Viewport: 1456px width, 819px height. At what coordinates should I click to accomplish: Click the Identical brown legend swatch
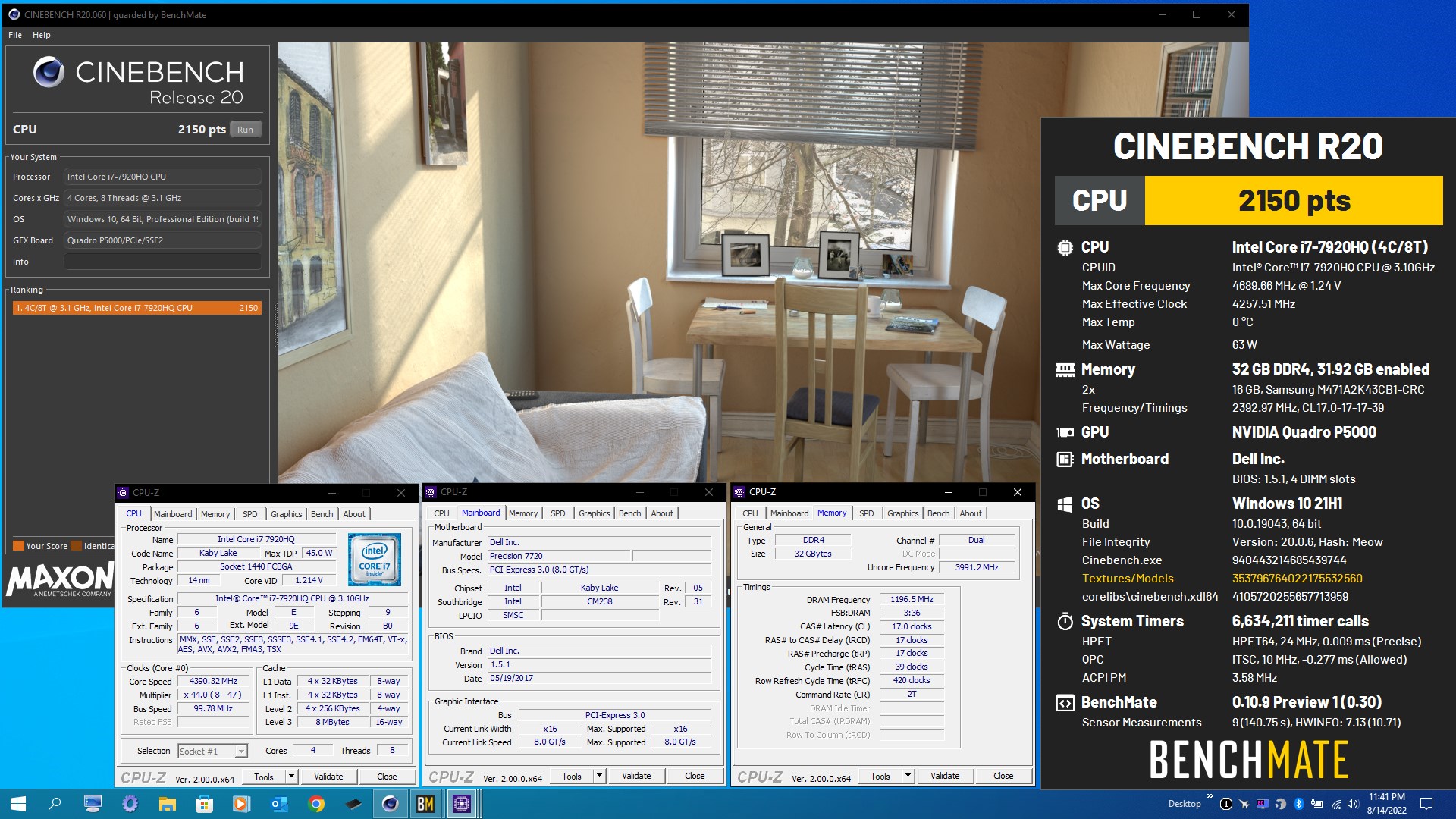[76, 546]
